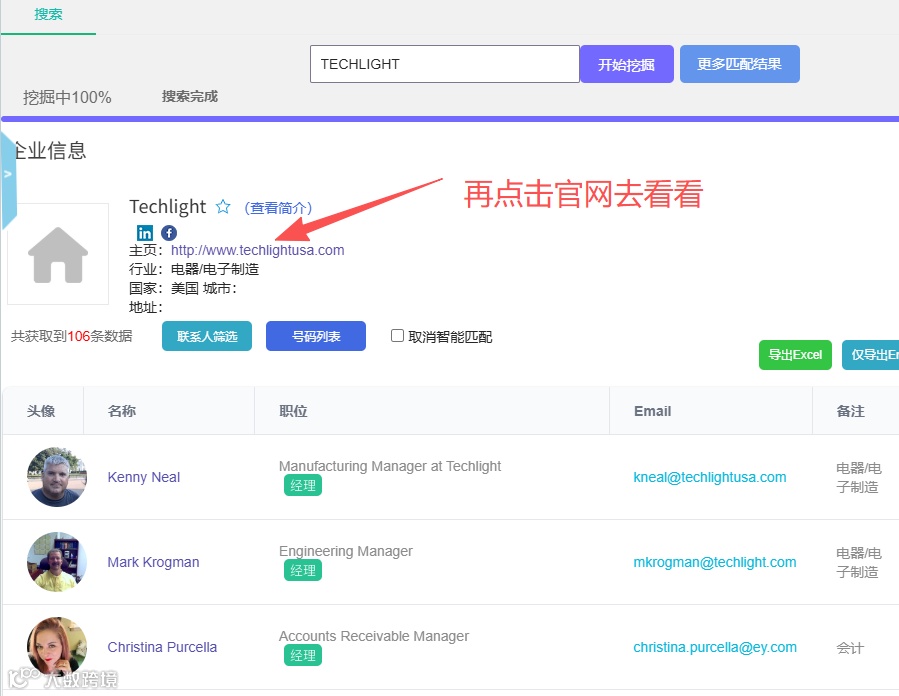The image size is (899, 696).
Task: Click 会计 note in Christina's row
Action: coord(850,648)
